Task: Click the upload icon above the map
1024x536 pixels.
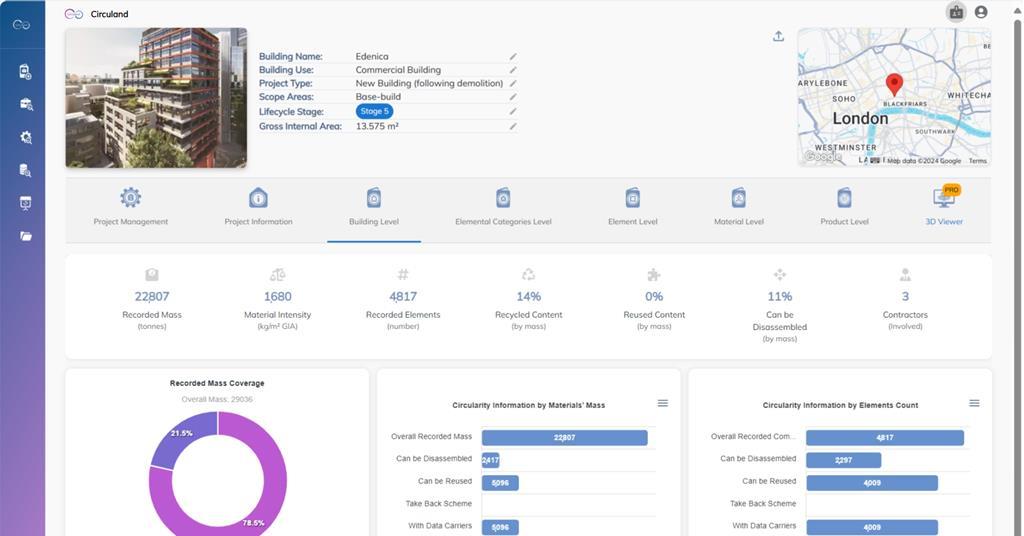Action: (x=778, y=37)
